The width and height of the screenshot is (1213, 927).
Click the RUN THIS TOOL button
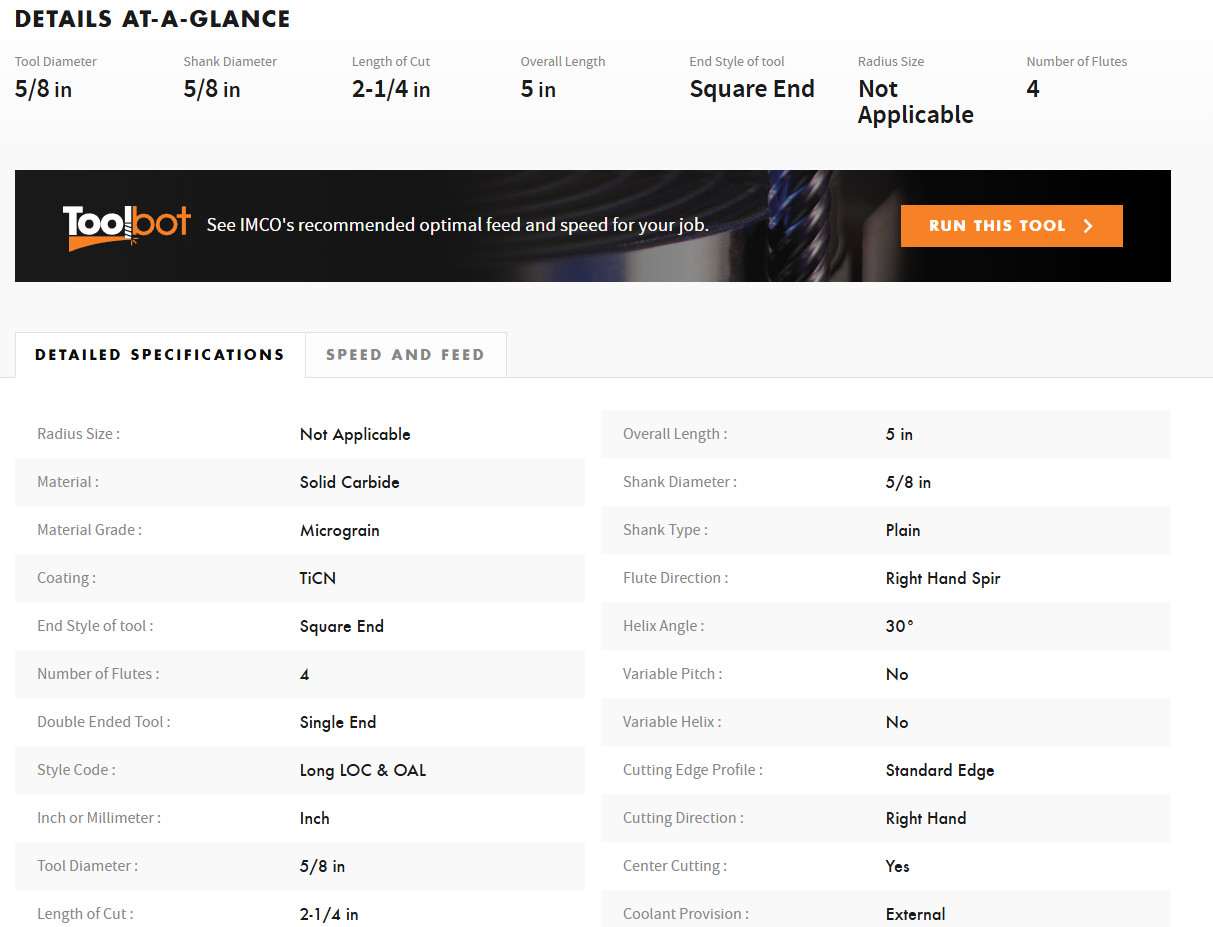pos(1011,226)
